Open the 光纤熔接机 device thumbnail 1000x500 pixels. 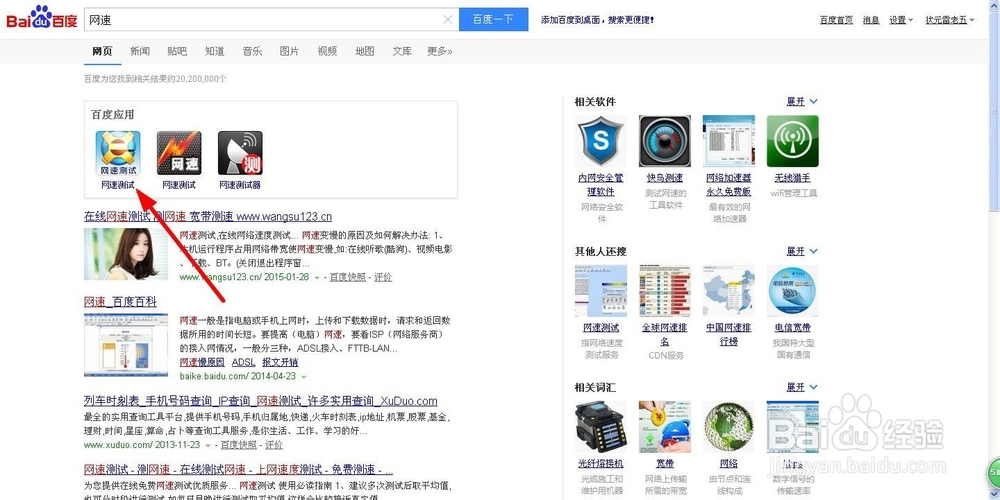601,427
